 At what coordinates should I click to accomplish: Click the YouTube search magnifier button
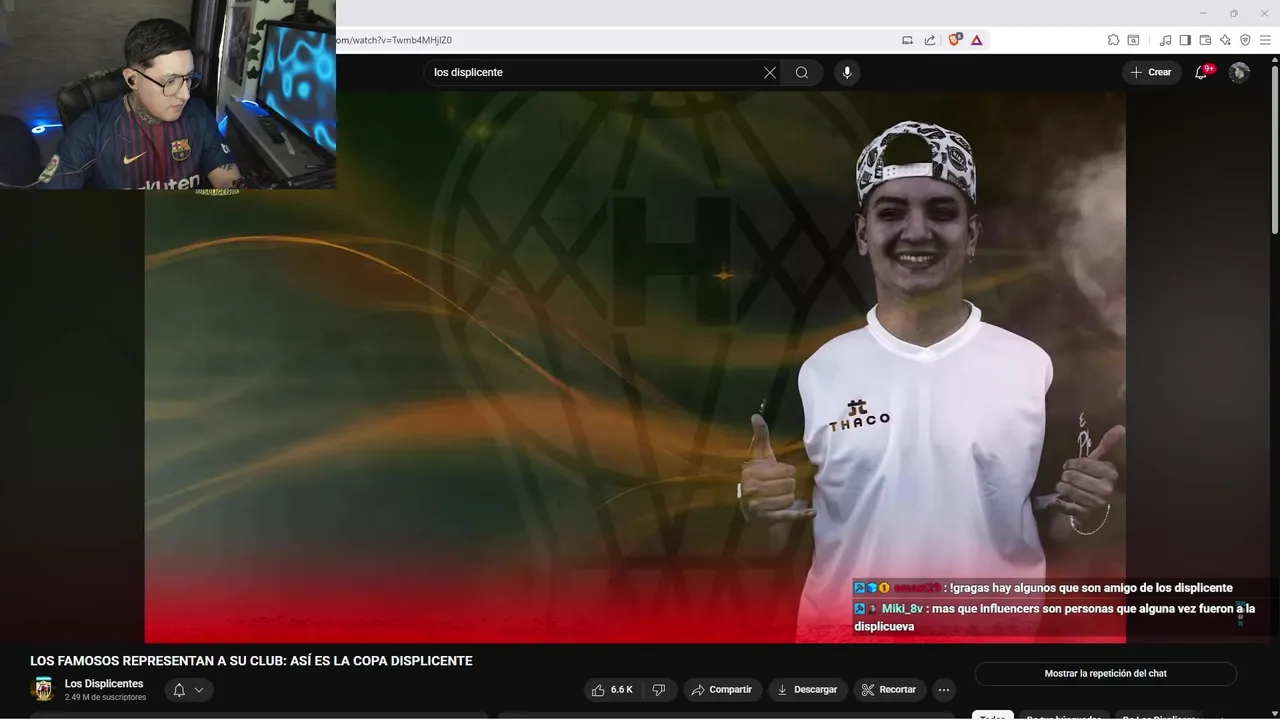(802, 72)
